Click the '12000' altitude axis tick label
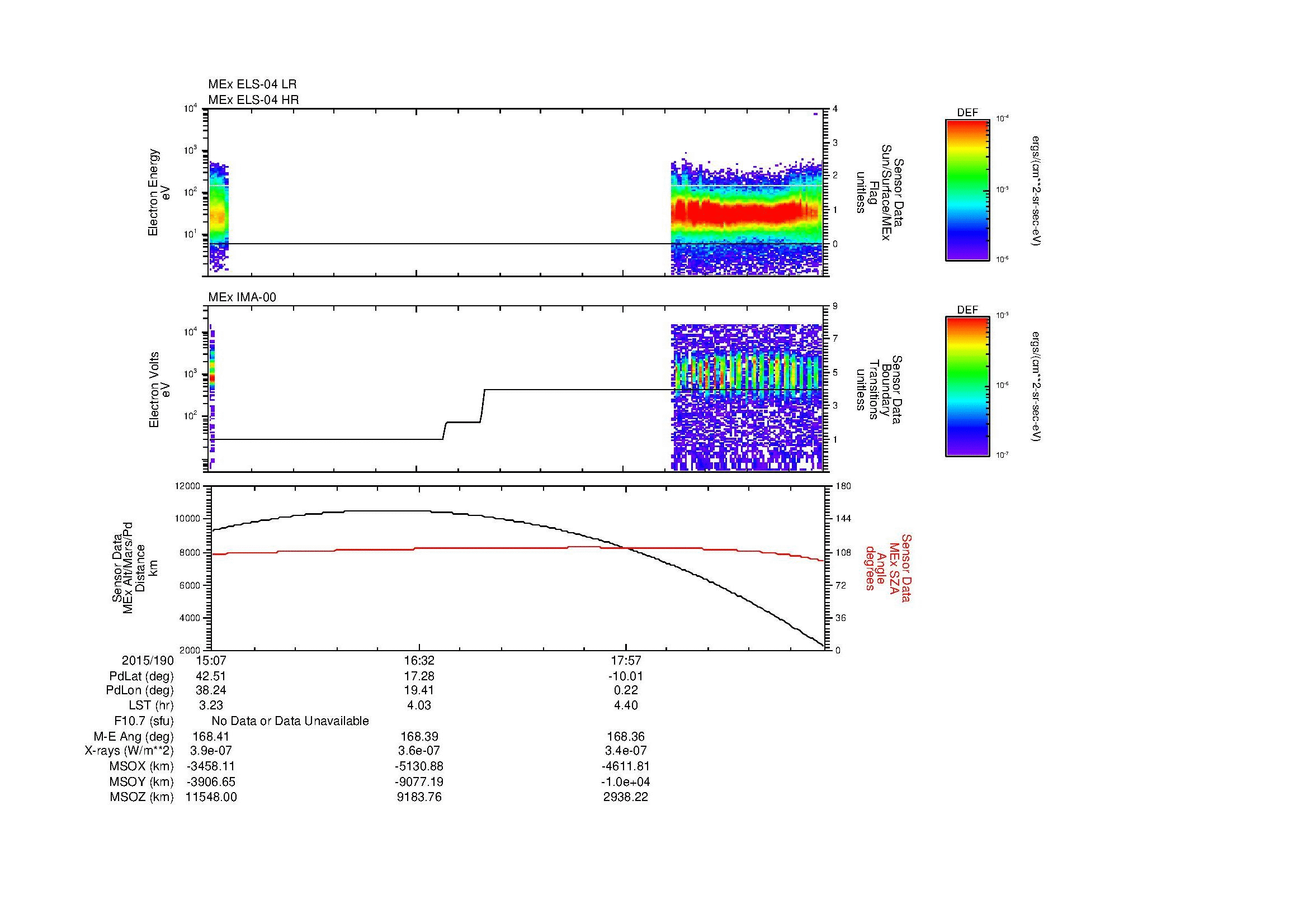The height and width of the screenshot is (924, 1308). [188, 486]
